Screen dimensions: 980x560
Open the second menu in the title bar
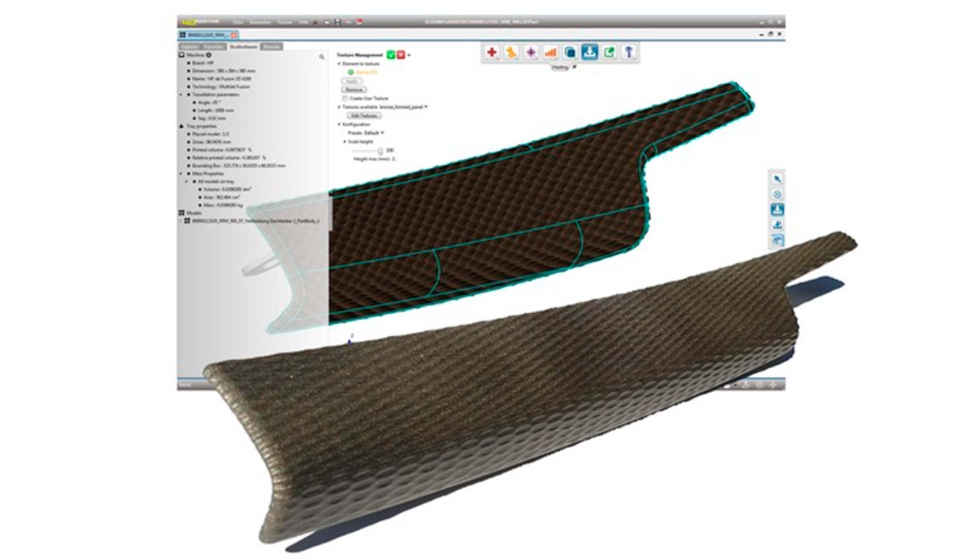tap(260, 22)
